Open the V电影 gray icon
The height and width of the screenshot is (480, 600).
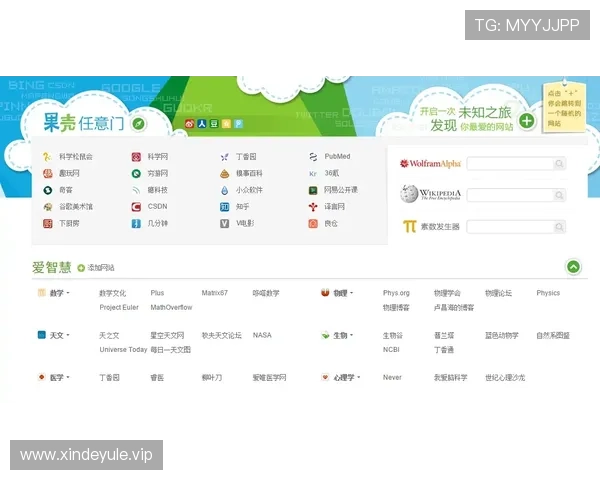click(x=225, y=223)
